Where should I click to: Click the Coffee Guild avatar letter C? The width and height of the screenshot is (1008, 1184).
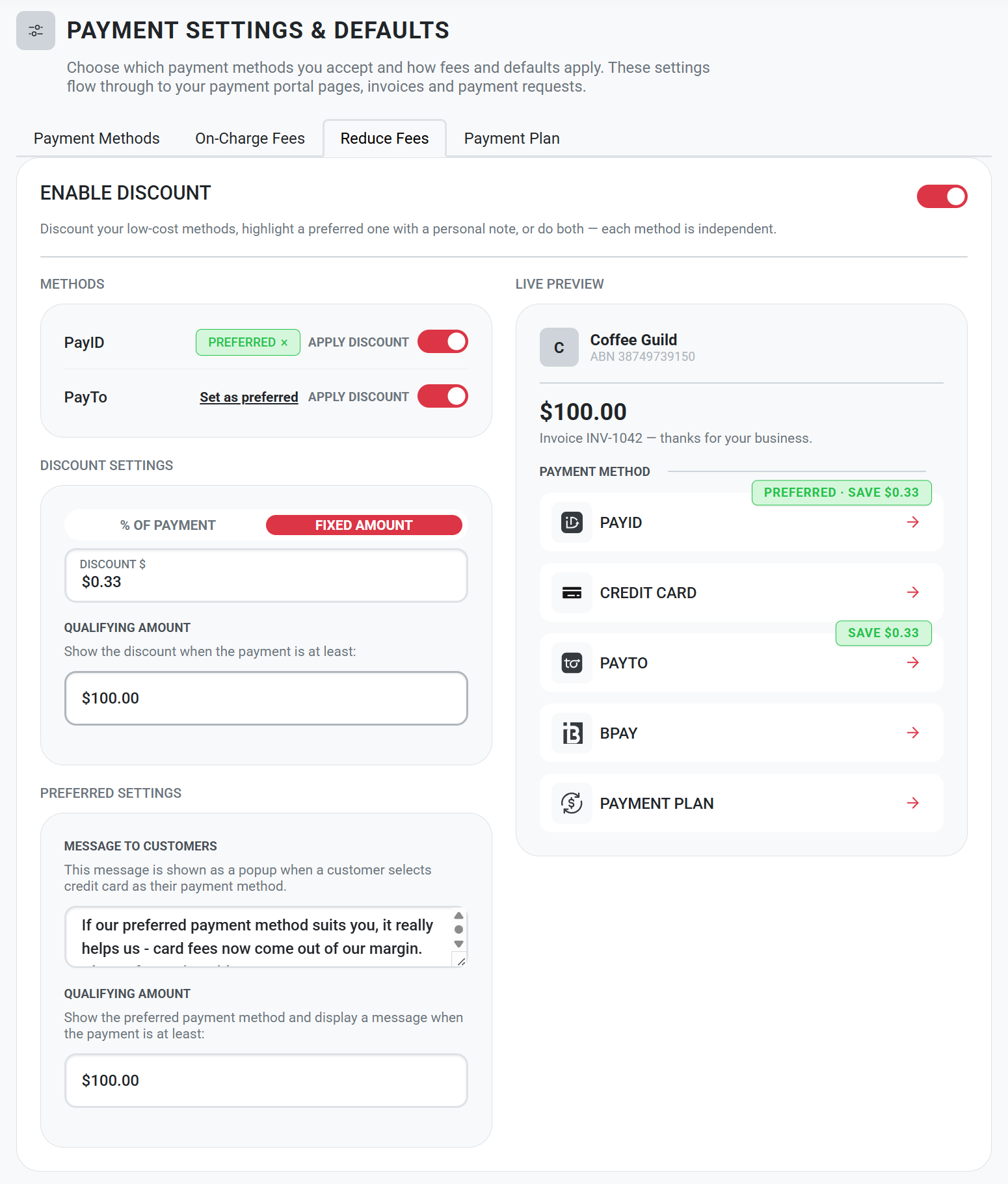tap(559, 347)
